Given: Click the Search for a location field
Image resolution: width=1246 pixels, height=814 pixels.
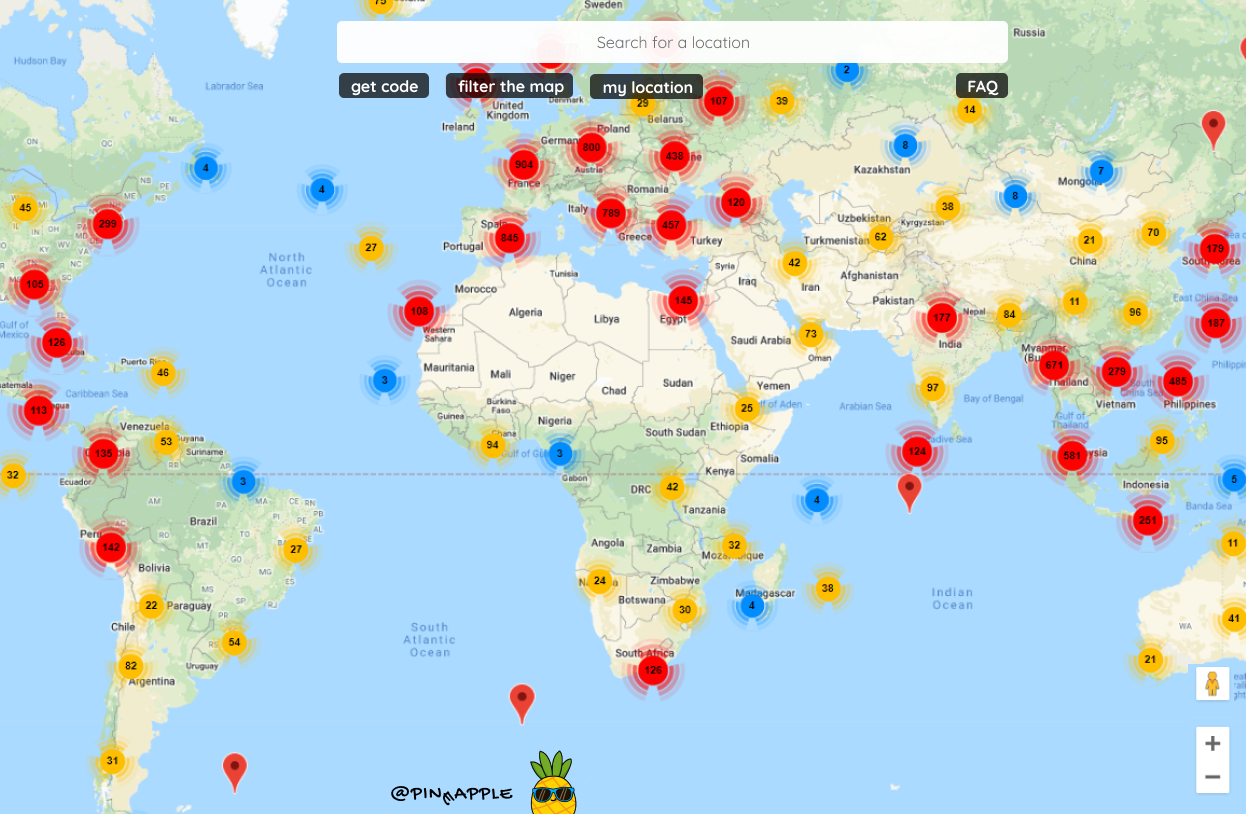Looking at the screenshot, I should coord(672,42).
